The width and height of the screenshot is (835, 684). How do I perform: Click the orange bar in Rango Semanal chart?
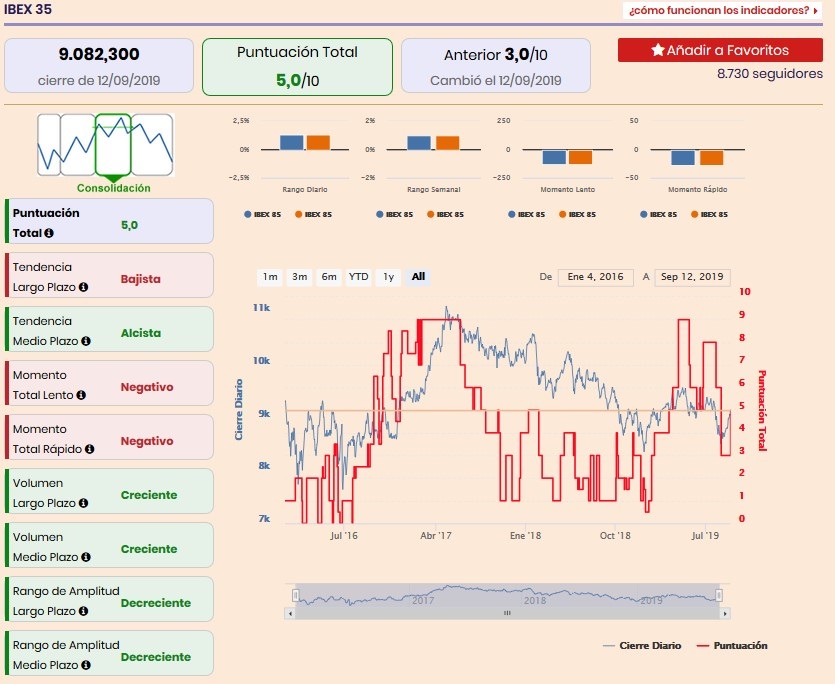[x=447, y=143]
